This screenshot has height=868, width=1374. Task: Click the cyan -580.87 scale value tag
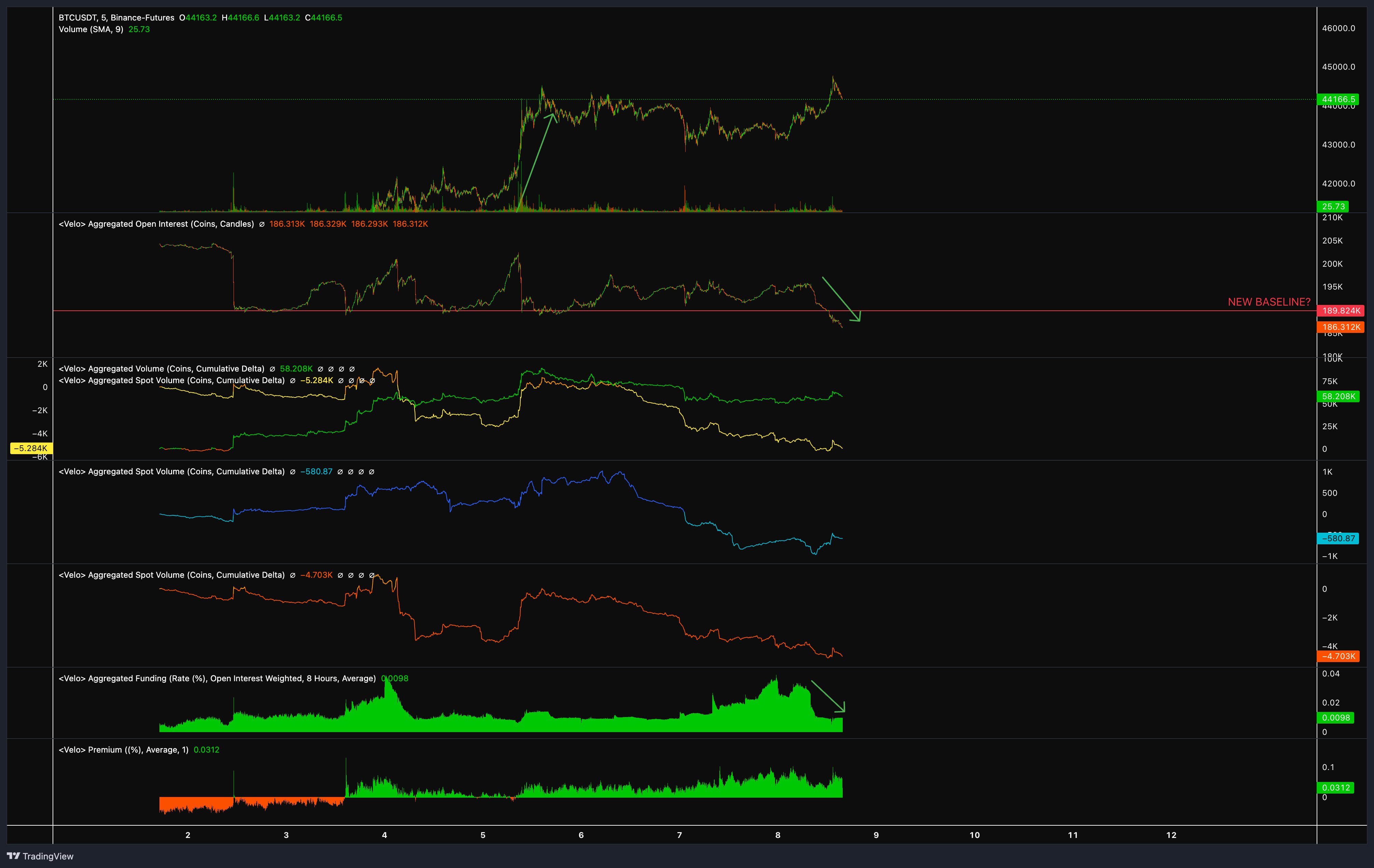(1338, 538)
